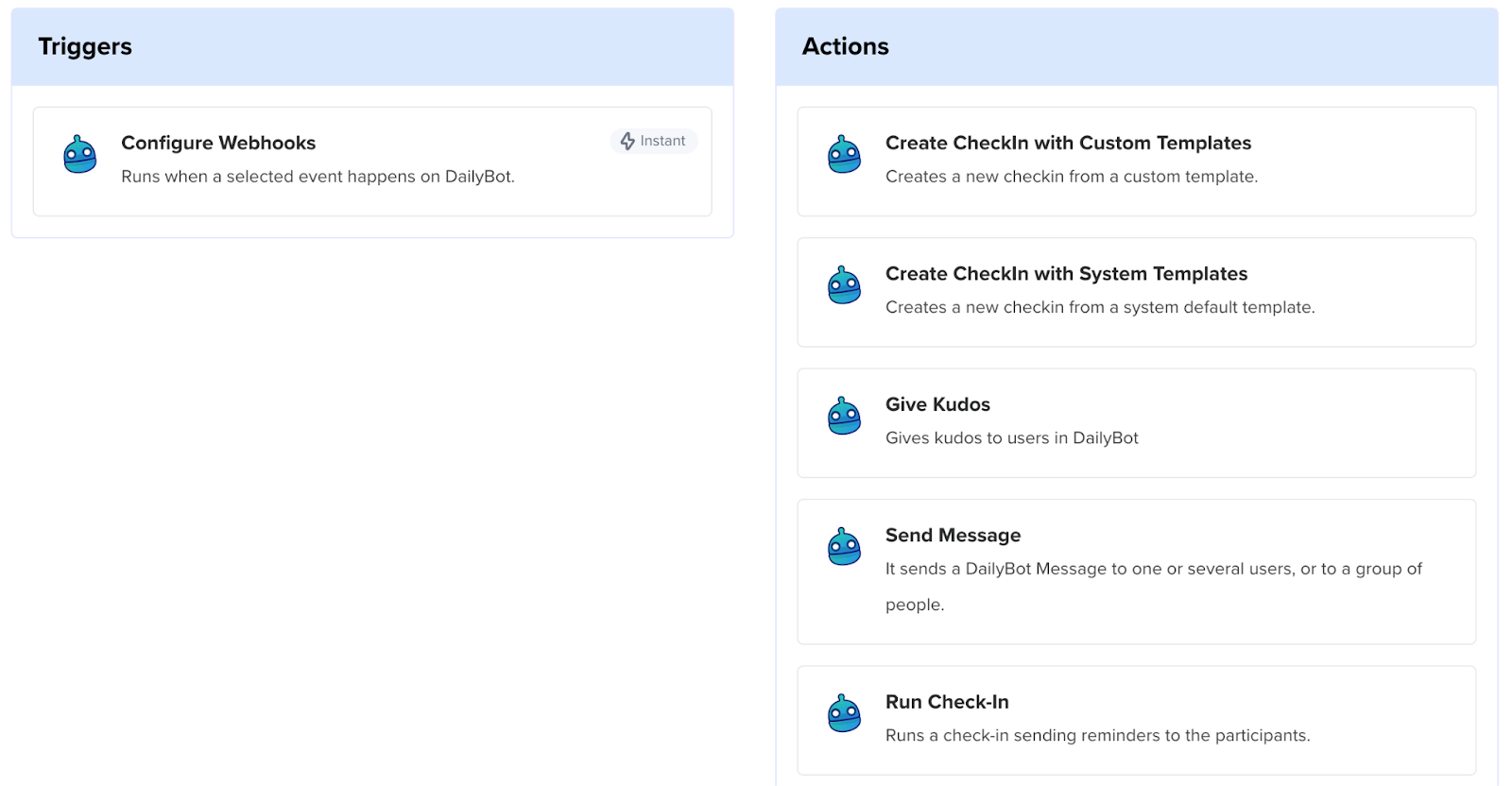
Task: Click 'Creates a new checkin from a system default template.'
Action: [x=1100, y=307]
